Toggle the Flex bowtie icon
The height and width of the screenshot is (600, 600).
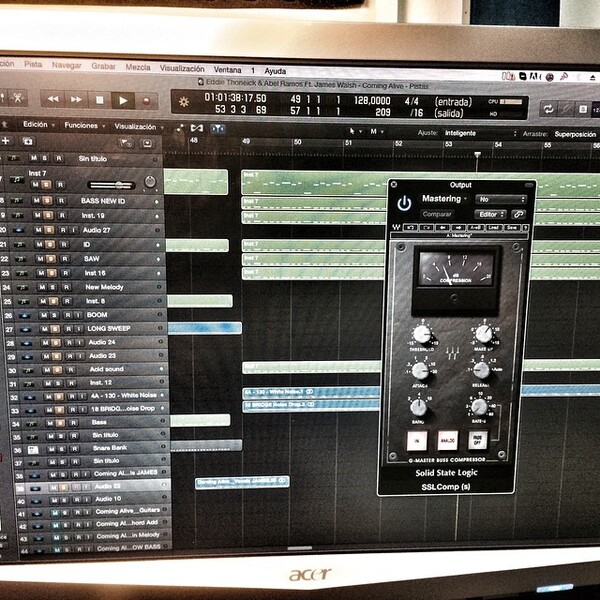pos(197,128)
